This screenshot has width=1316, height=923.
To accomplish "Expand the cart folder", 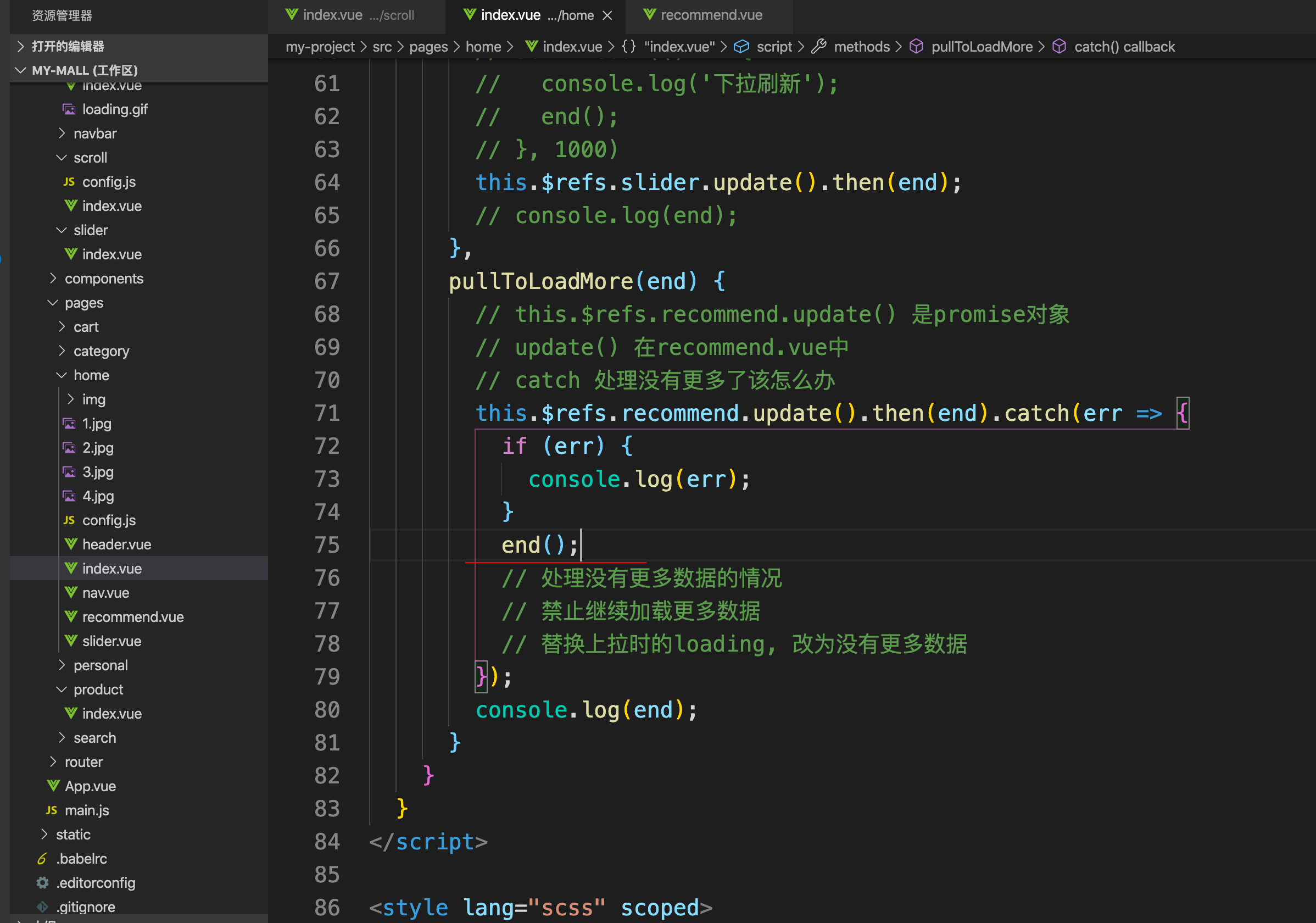I will 62,327.
